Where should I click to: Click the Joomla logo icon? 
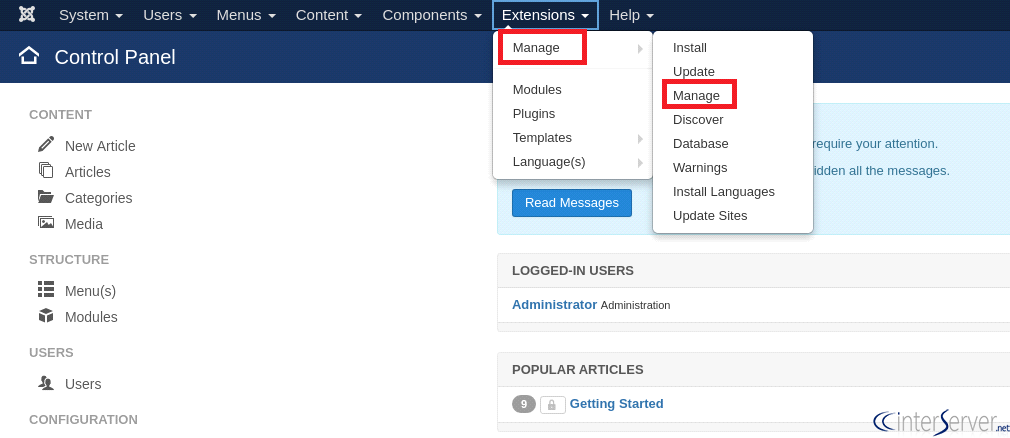(26, 15)
